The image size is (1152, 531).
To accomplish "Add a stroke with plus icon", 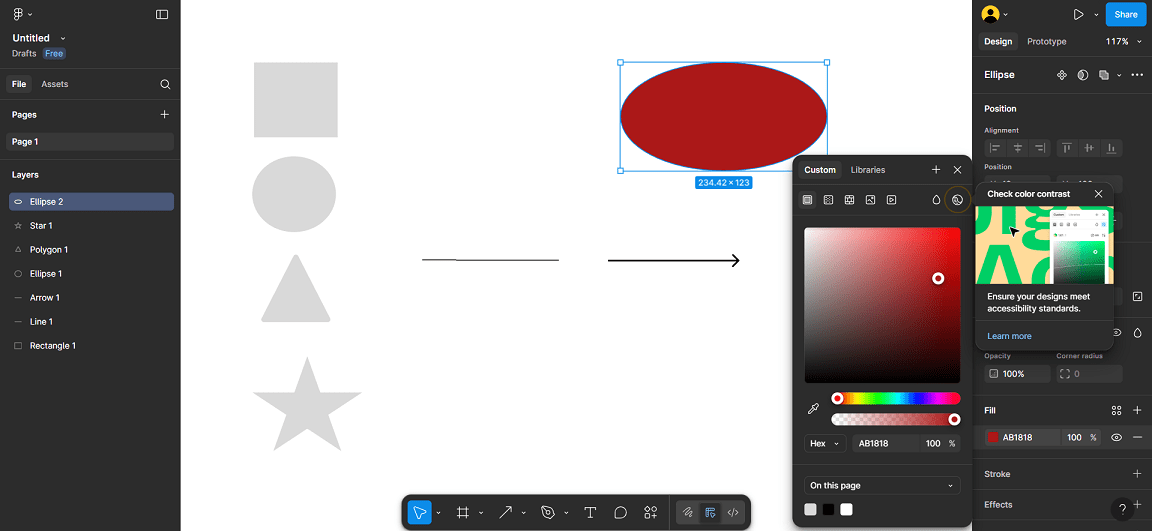I will tap(1137, 474).
